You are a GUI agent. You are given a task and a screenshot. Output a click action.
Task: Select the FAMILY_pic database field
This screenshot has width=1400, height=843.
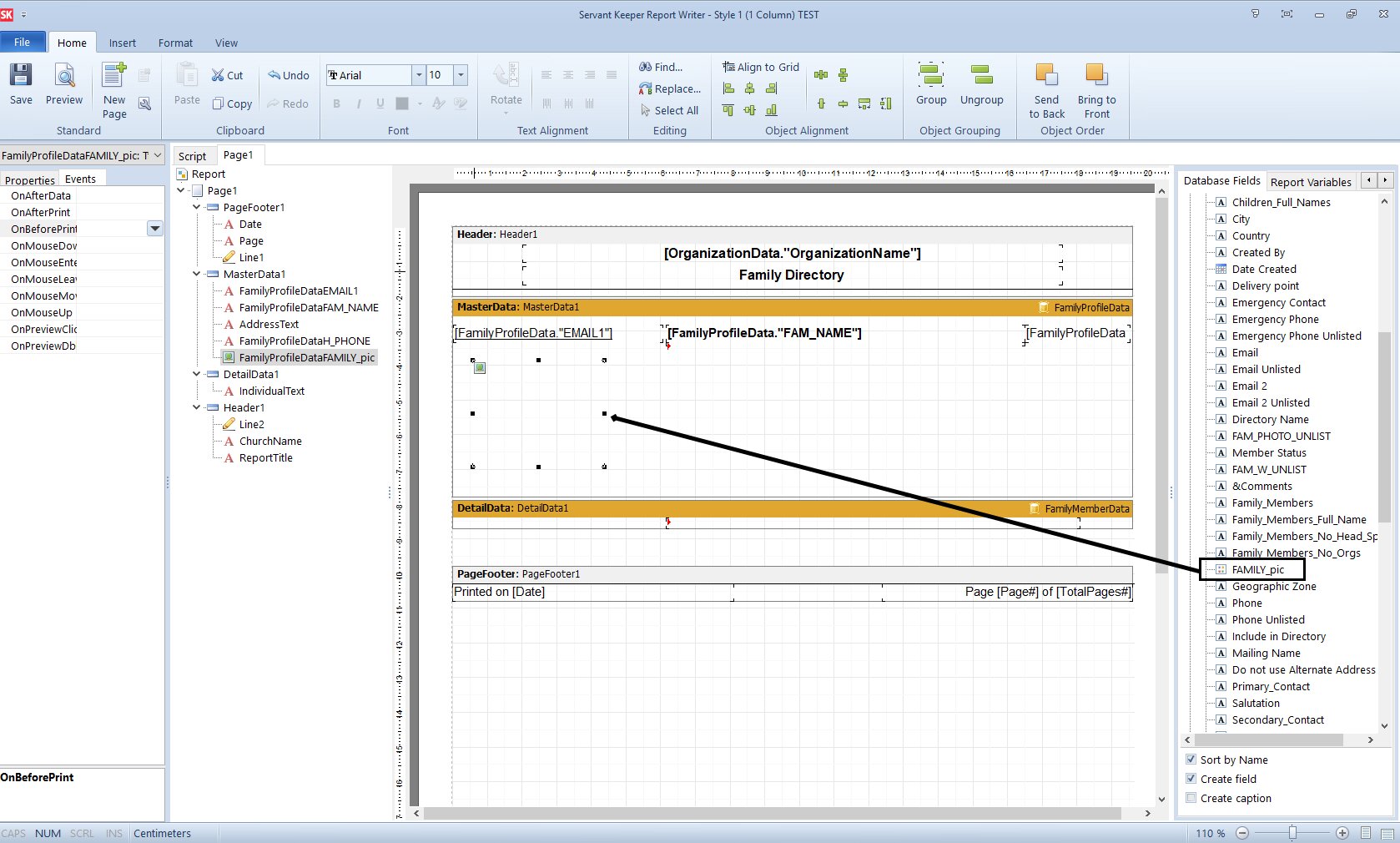[x=1256, y=569]
